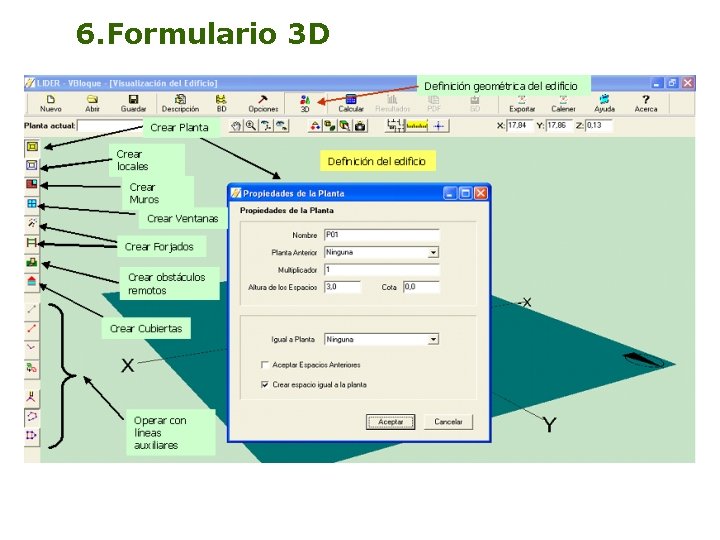Open the Calener toolbar icon
The height and width of the screenshot is (540, 720).
click(563, 103)
